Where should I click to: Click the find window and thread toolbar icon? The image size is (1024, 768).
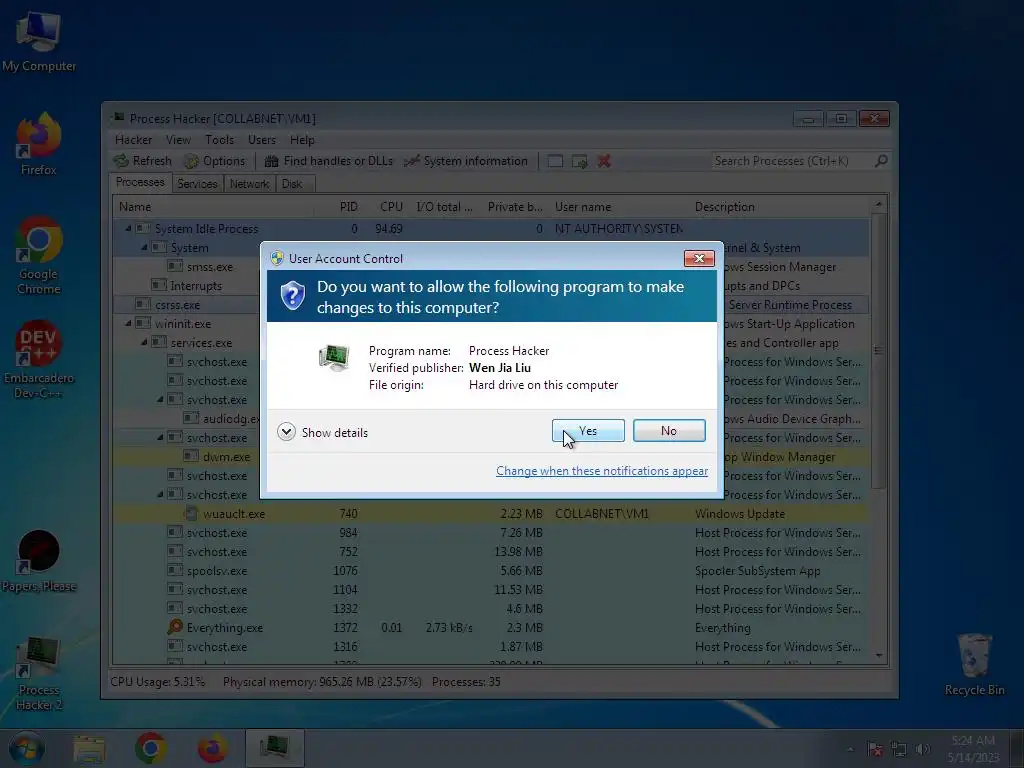coord(579,161)
